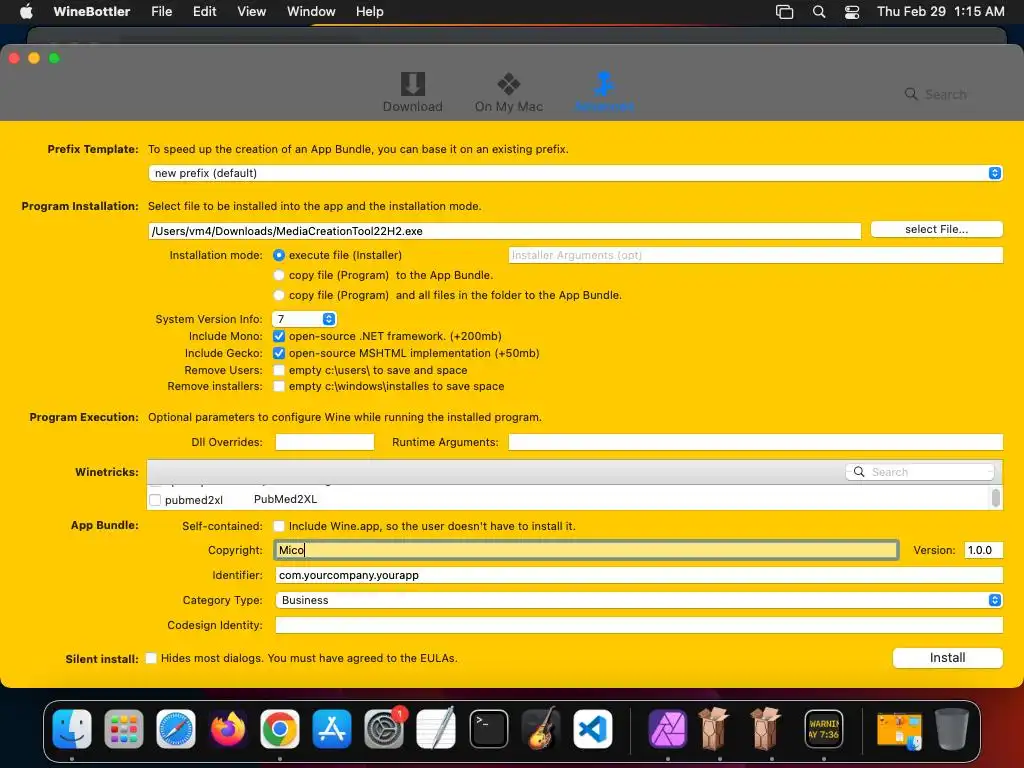Screen dimensions: 1024x768
Task: Open the Help menu
Action: pos(370,12)
